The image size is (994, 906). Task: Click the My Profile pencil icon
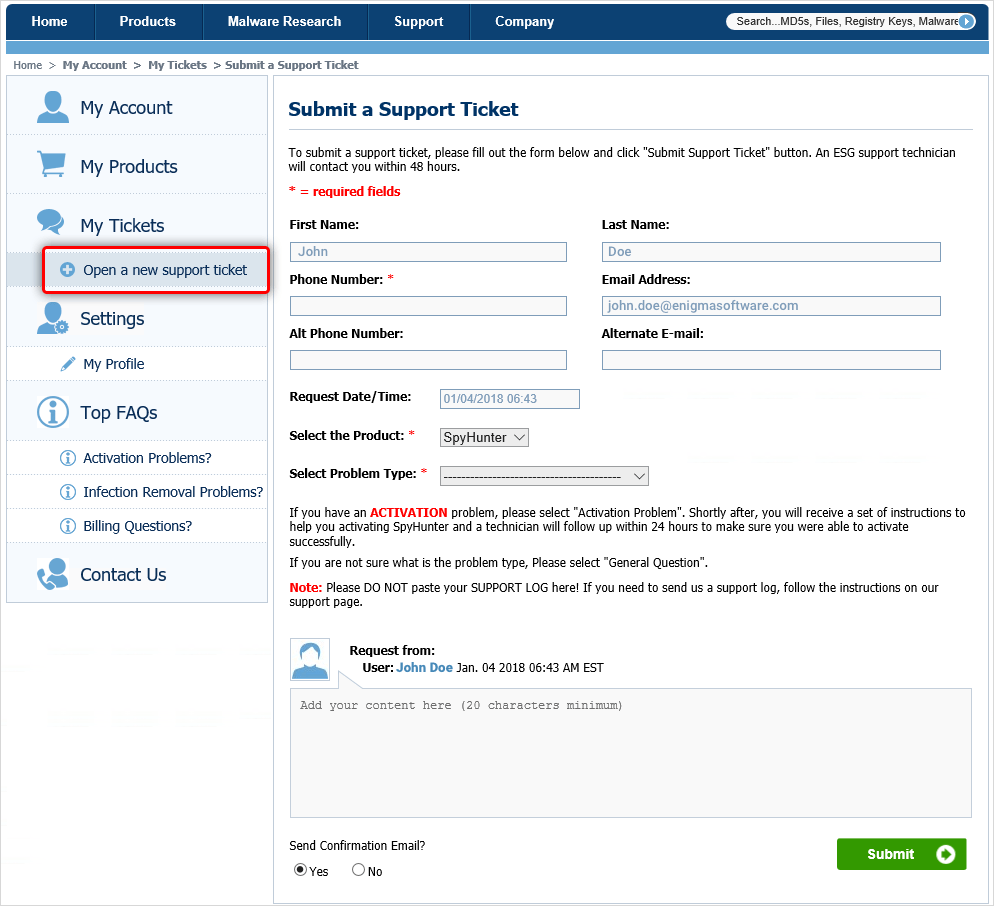[68, 364]
